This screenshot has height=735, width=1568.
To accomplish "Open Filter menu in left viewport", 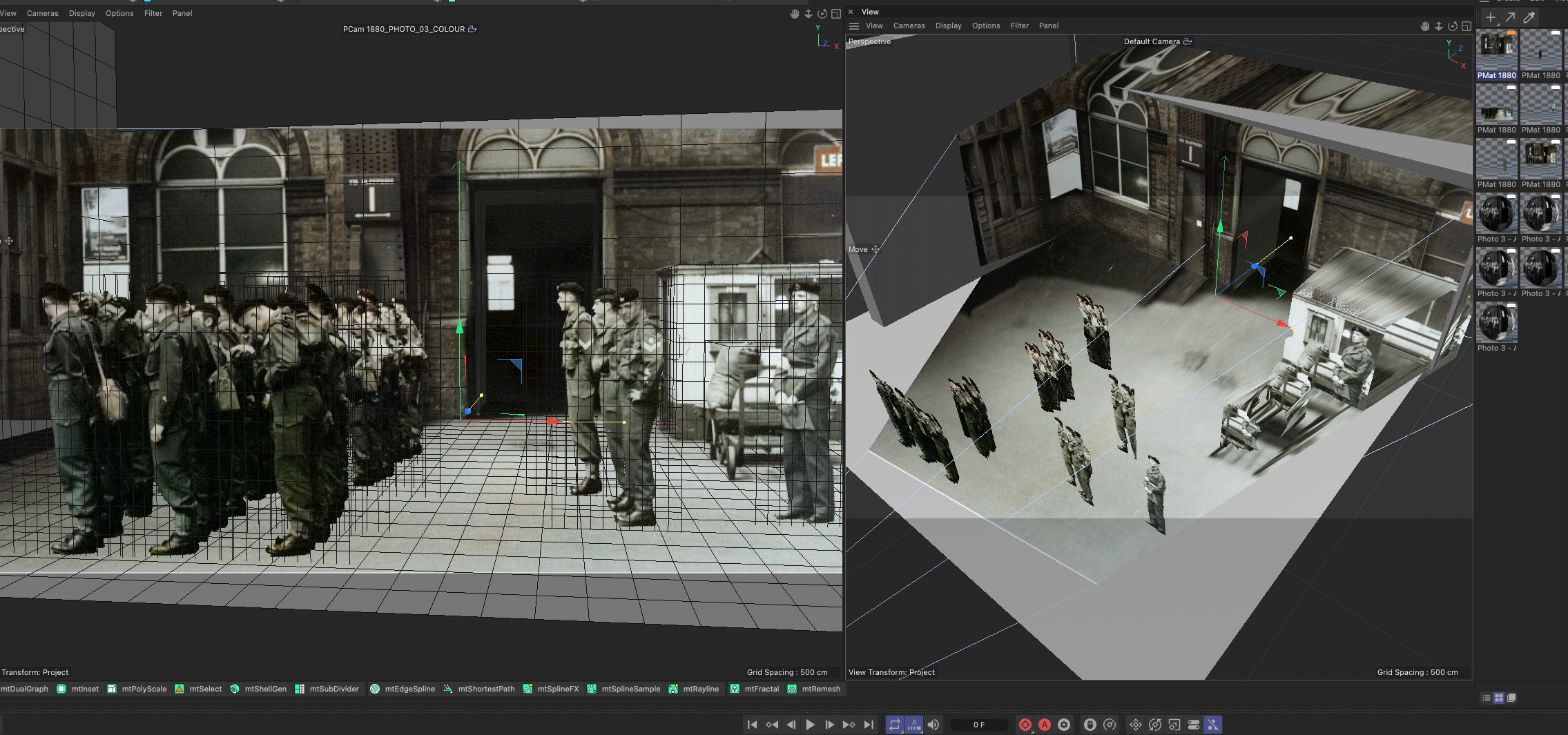I will coord(153,13).
